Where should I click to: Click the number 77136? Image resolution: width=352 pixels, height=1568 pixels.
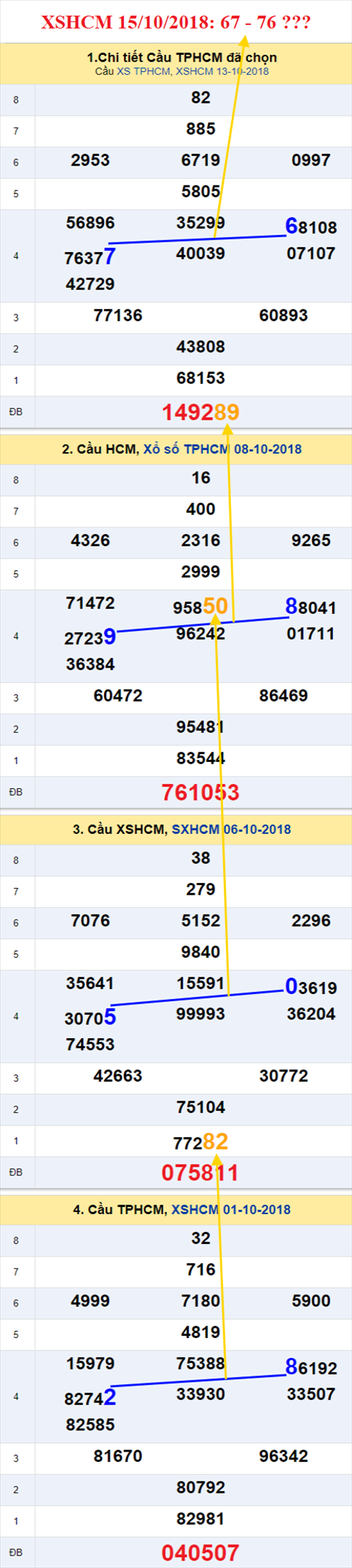click(118, 317)
